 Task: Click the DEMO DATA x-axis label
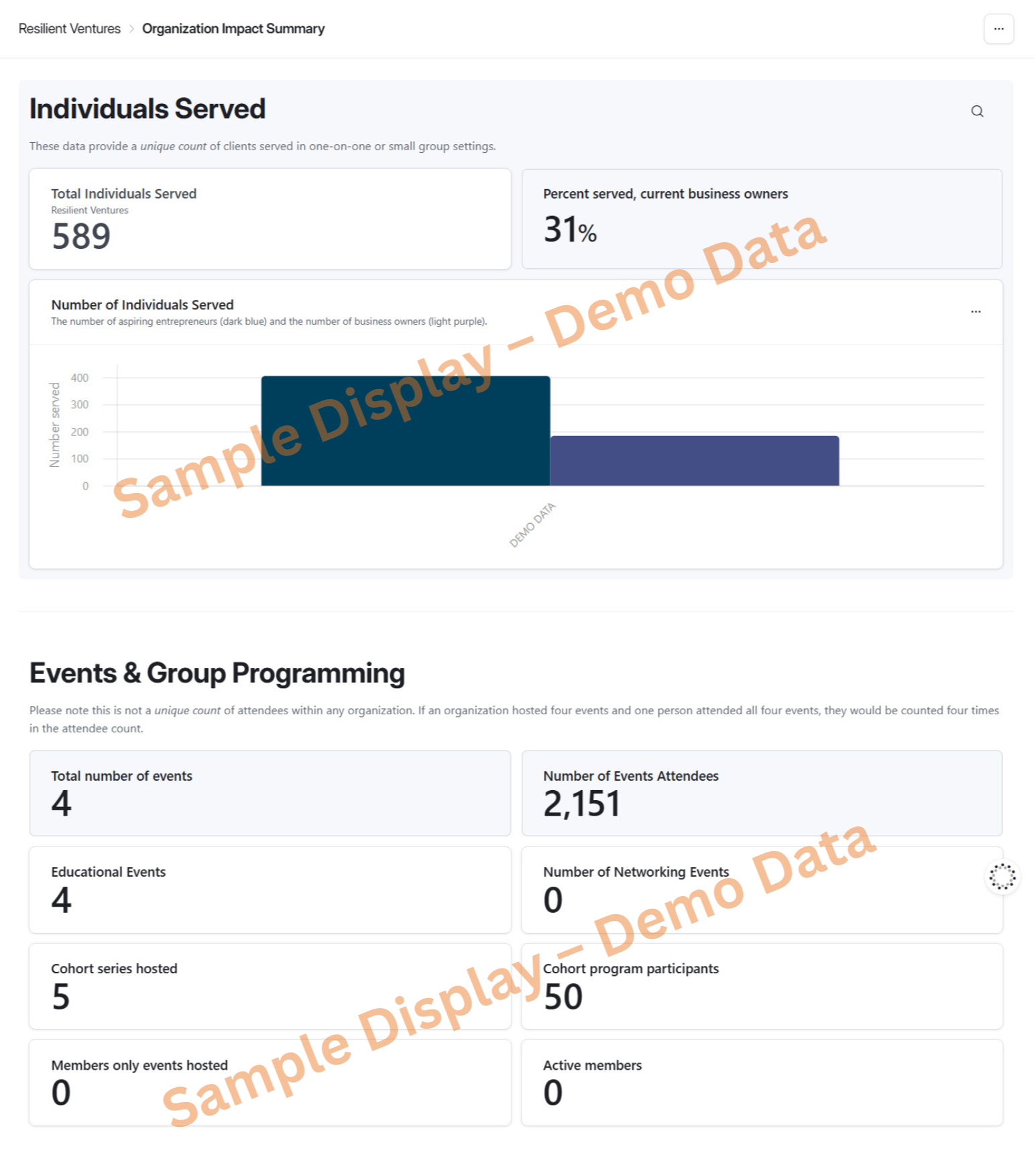pos(532,525)
